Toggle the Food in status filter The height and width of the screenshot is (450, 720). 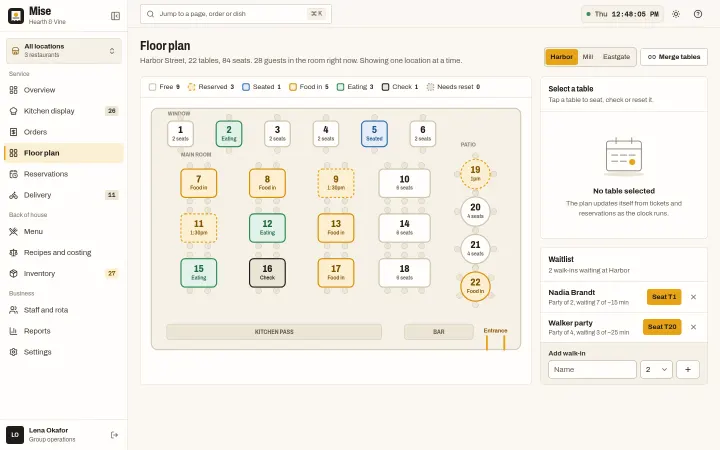tap(309, 87)
